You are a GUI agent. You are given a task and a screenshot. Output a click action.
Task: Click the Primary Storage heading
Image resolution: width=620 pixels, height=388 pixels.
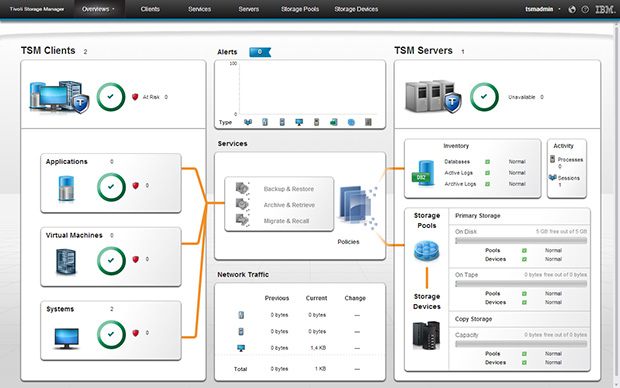478,216
